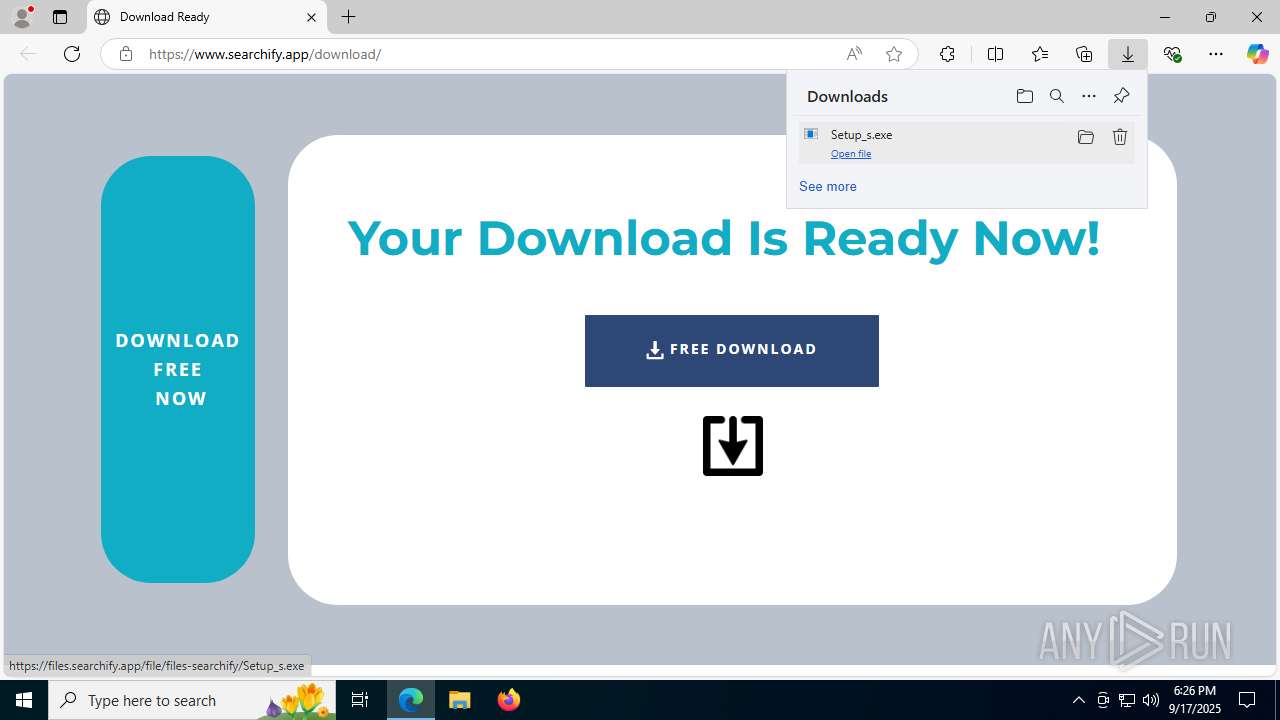Screen dimensions: 1280x720
Task: Click the address bar URL
Action: (265, 54)
